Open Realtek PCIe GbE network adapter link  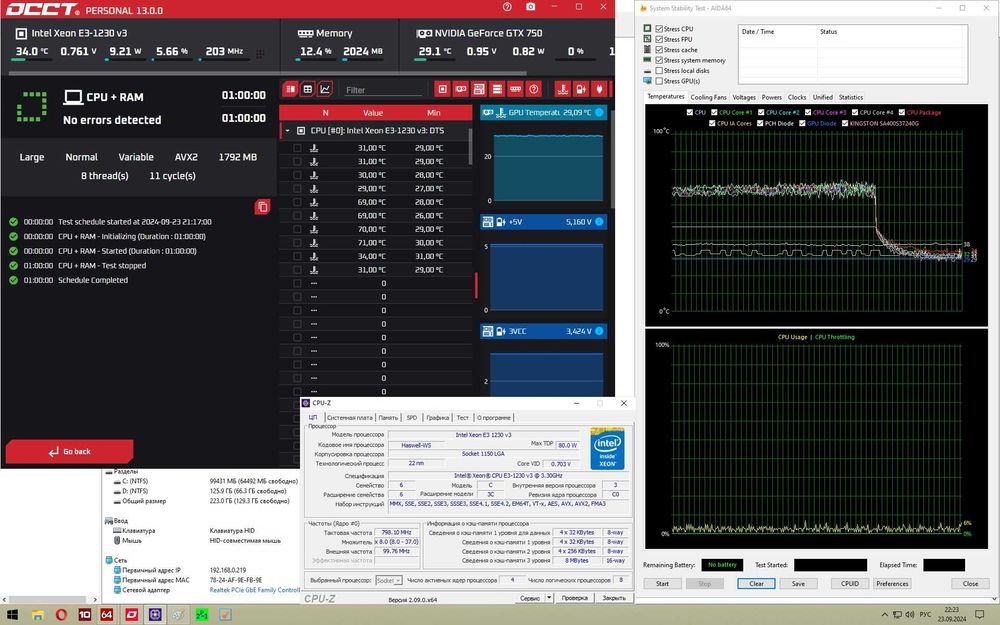254,590
